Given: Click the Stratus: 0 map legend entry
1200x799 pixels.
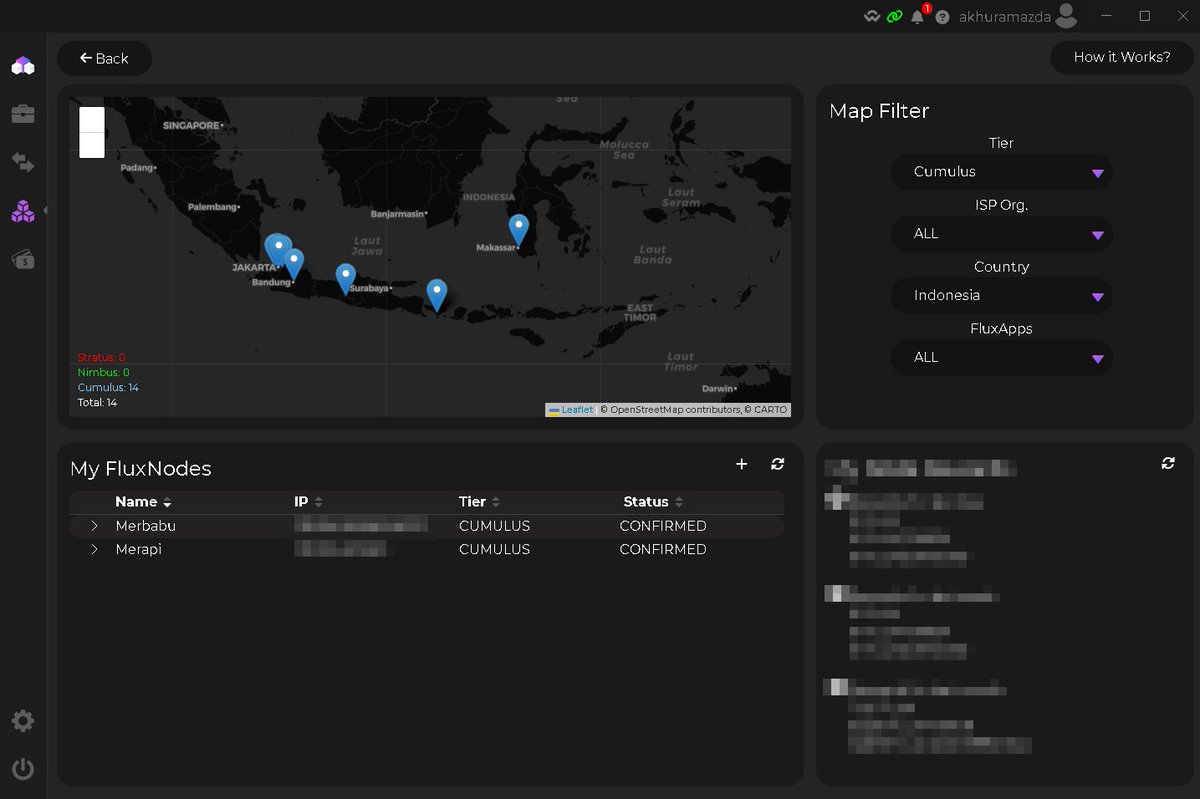Looking at the screenshot, I should (102, 358).
